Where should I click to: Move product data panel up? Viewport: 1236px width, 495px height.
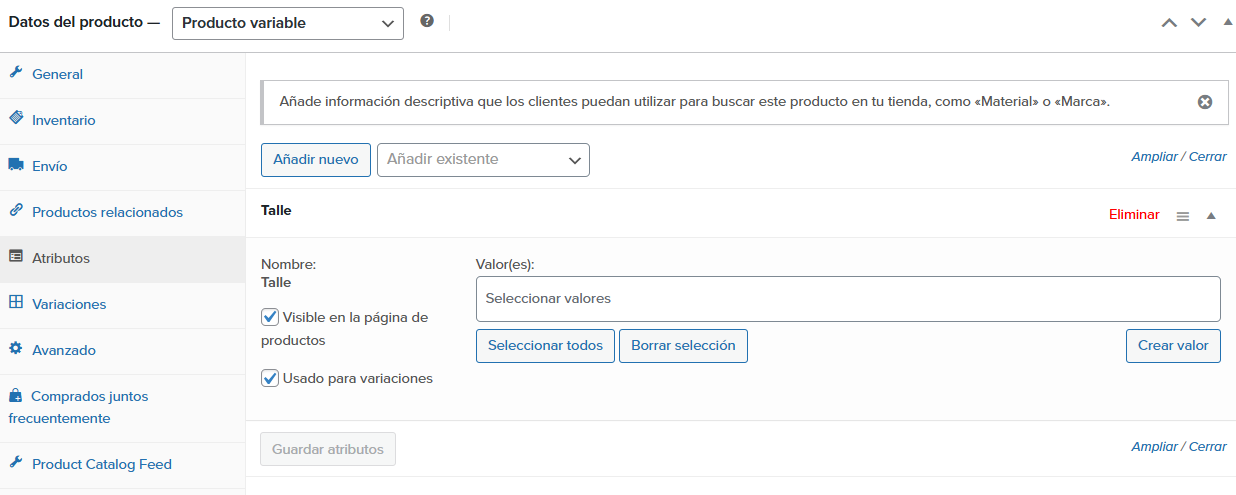[x=1169, y=22]
